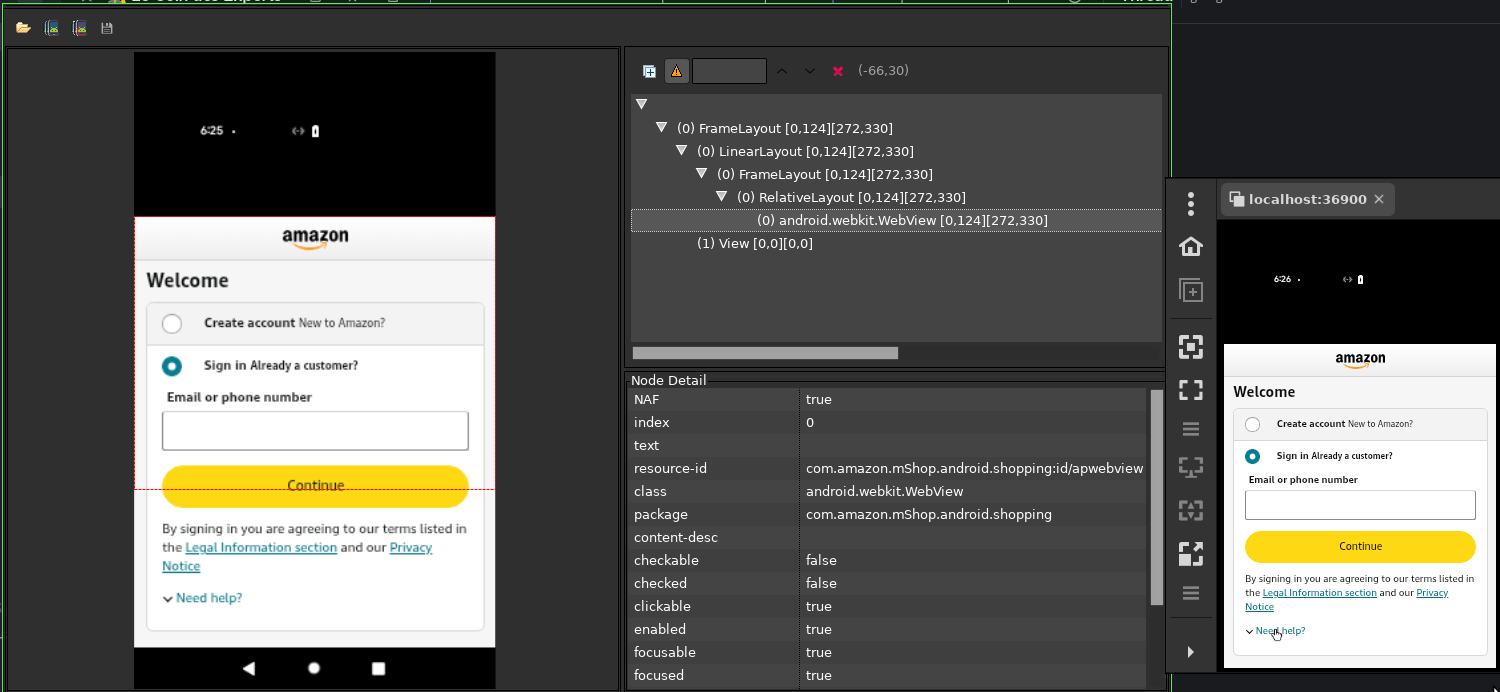Open a saved UI XML dump file
This screenshot has height=692, width=1500.
[x=23, y=27]
